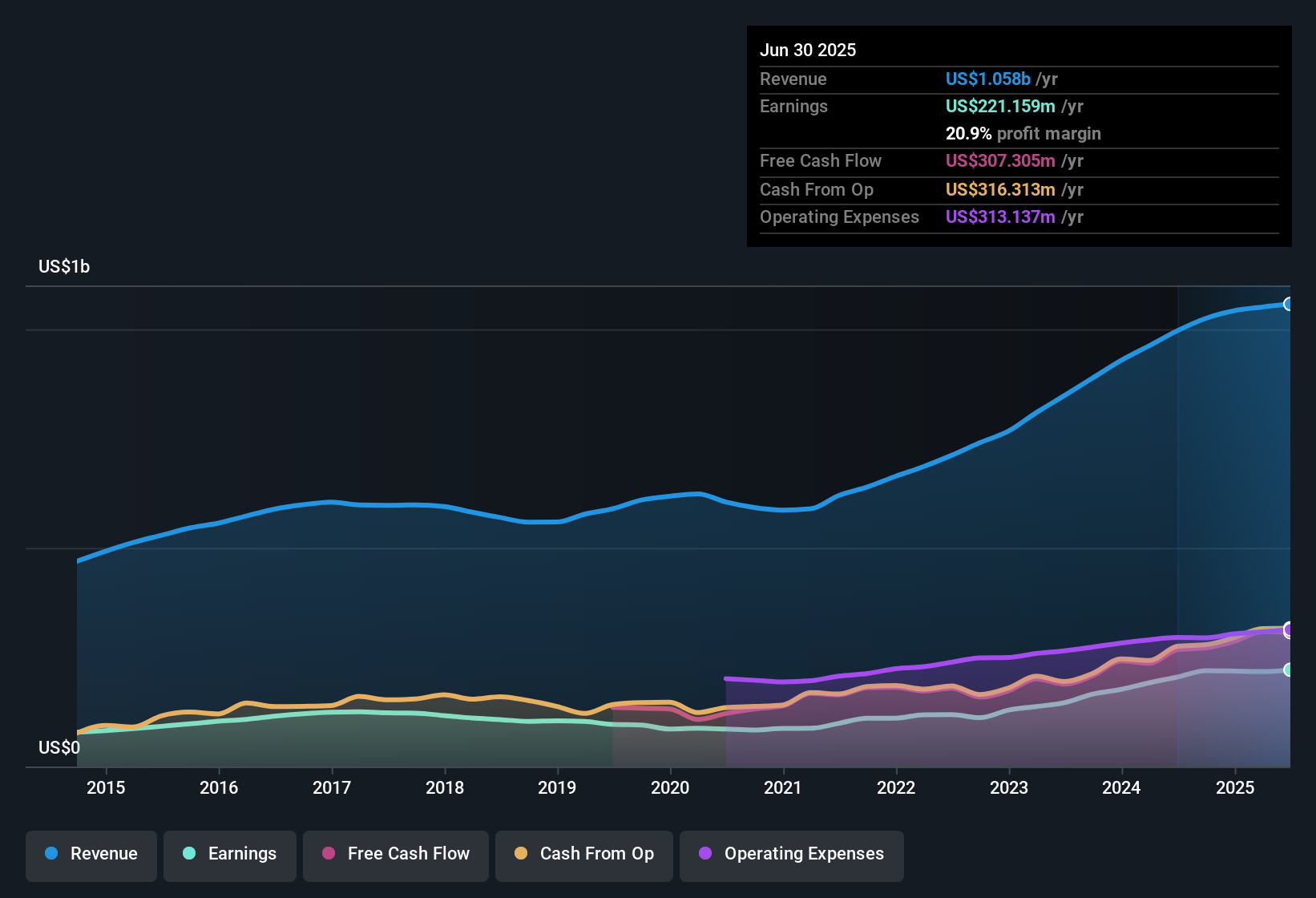
Task: Switch to the Operating Expenses legend item
Action: click(x=791, y=854)
